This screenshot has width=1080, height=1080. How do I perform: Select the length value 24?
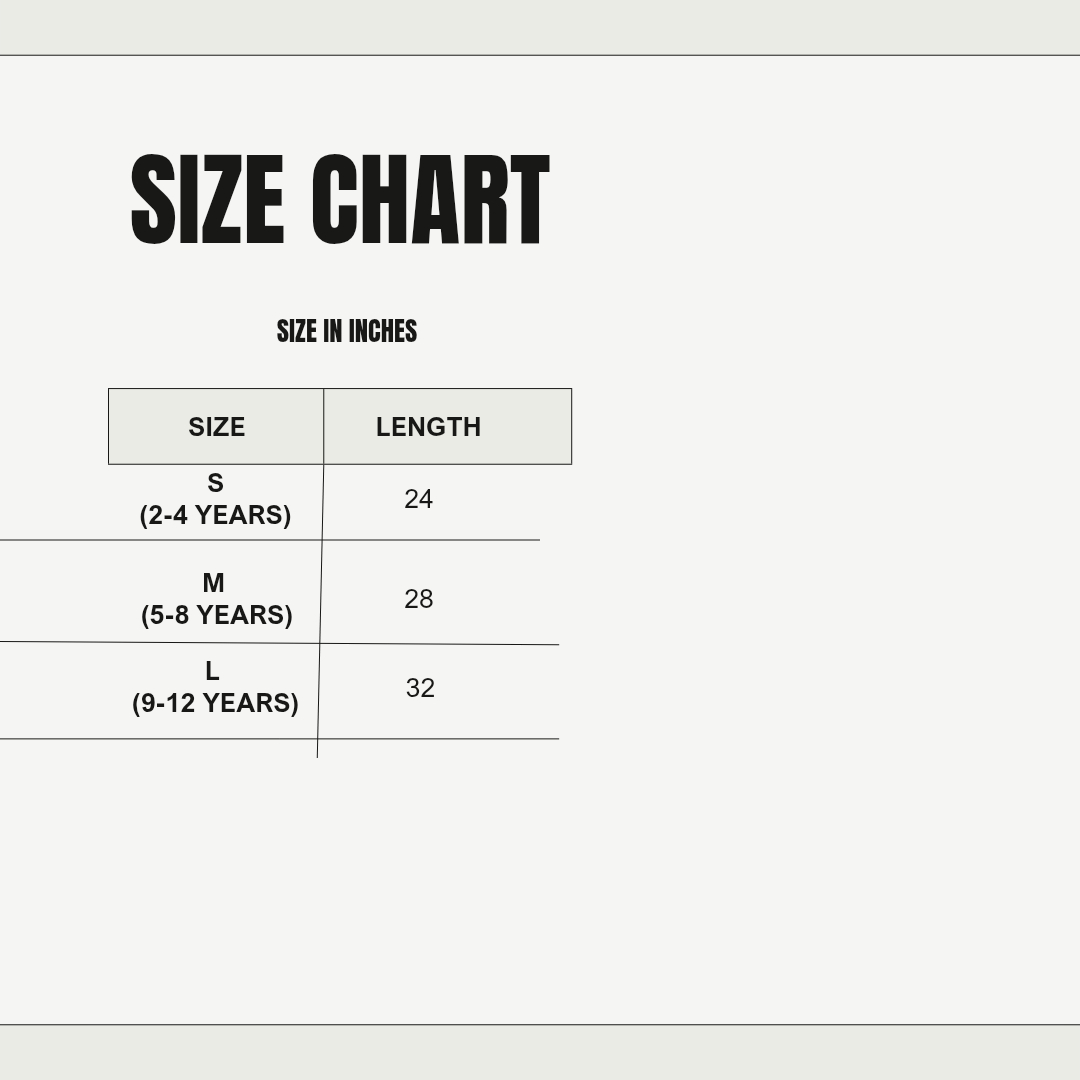pos(418,499)
